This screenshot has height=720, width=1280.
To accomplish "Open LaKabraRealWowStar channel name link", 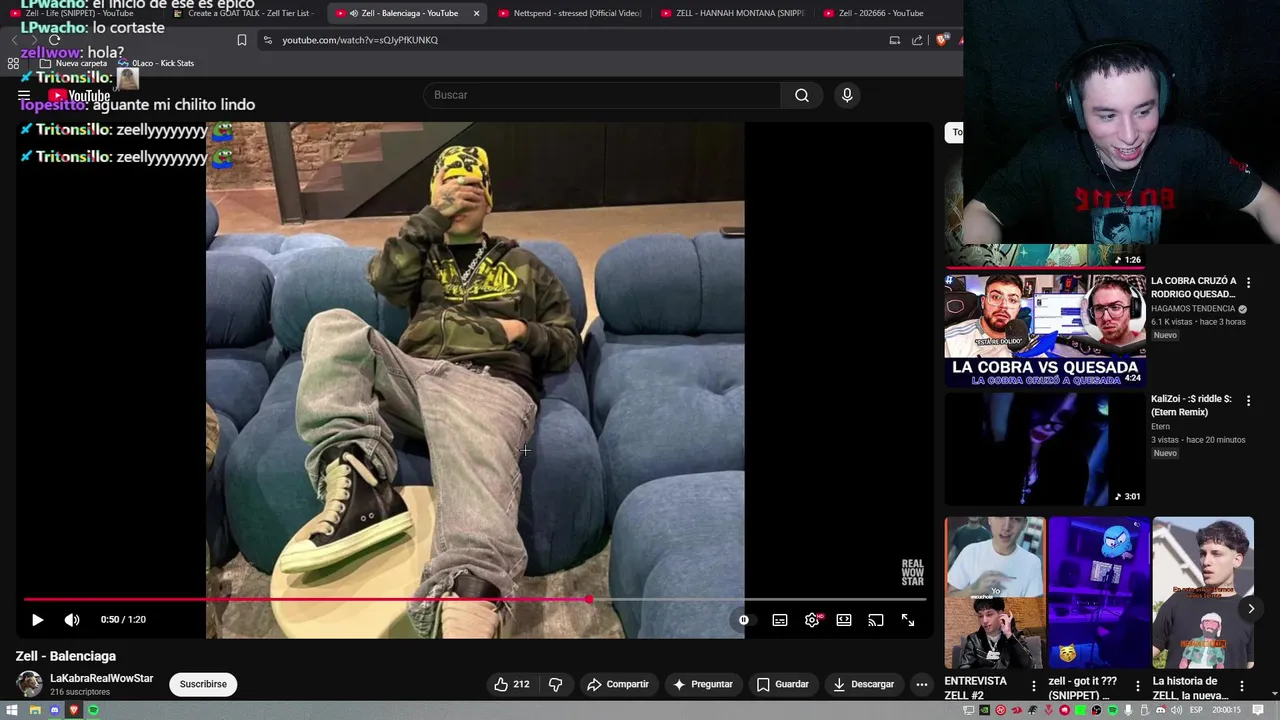I will tap(101, 678).
